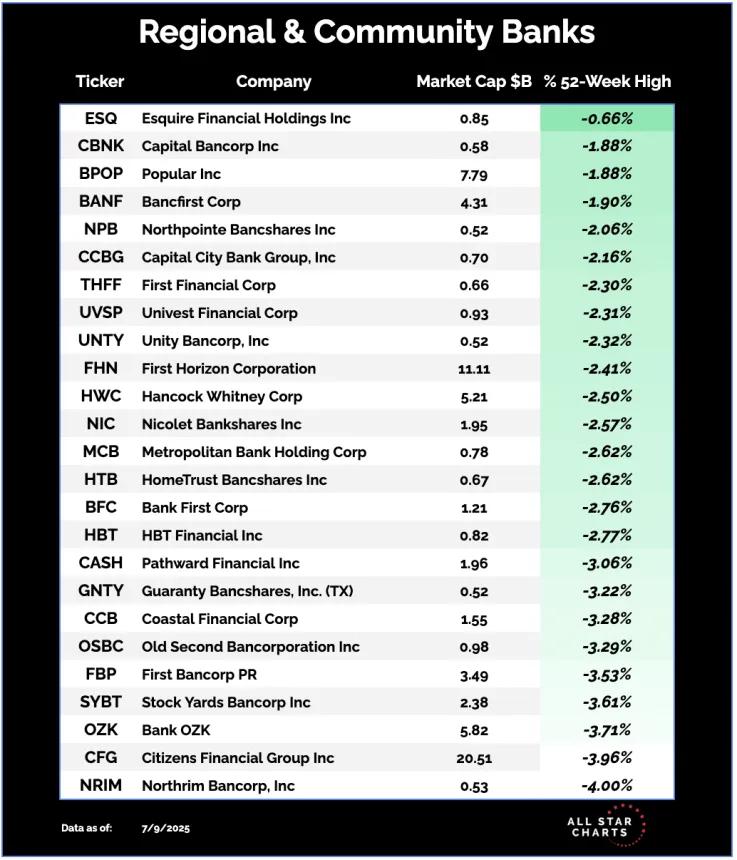The image size is (737, 860).
Task: Click the Regional & Community Banks title
Action: point(367,32)
